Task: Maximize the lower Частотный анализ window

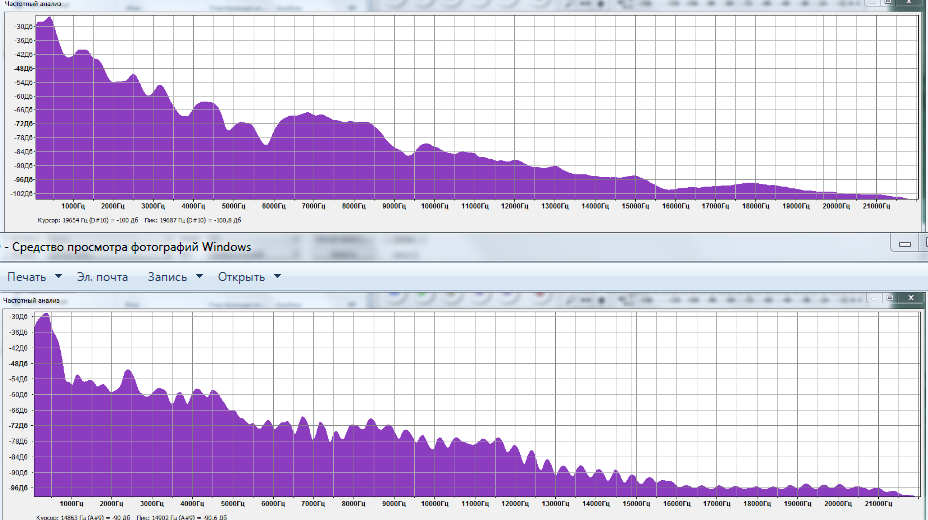Action: tap(889, 298)
